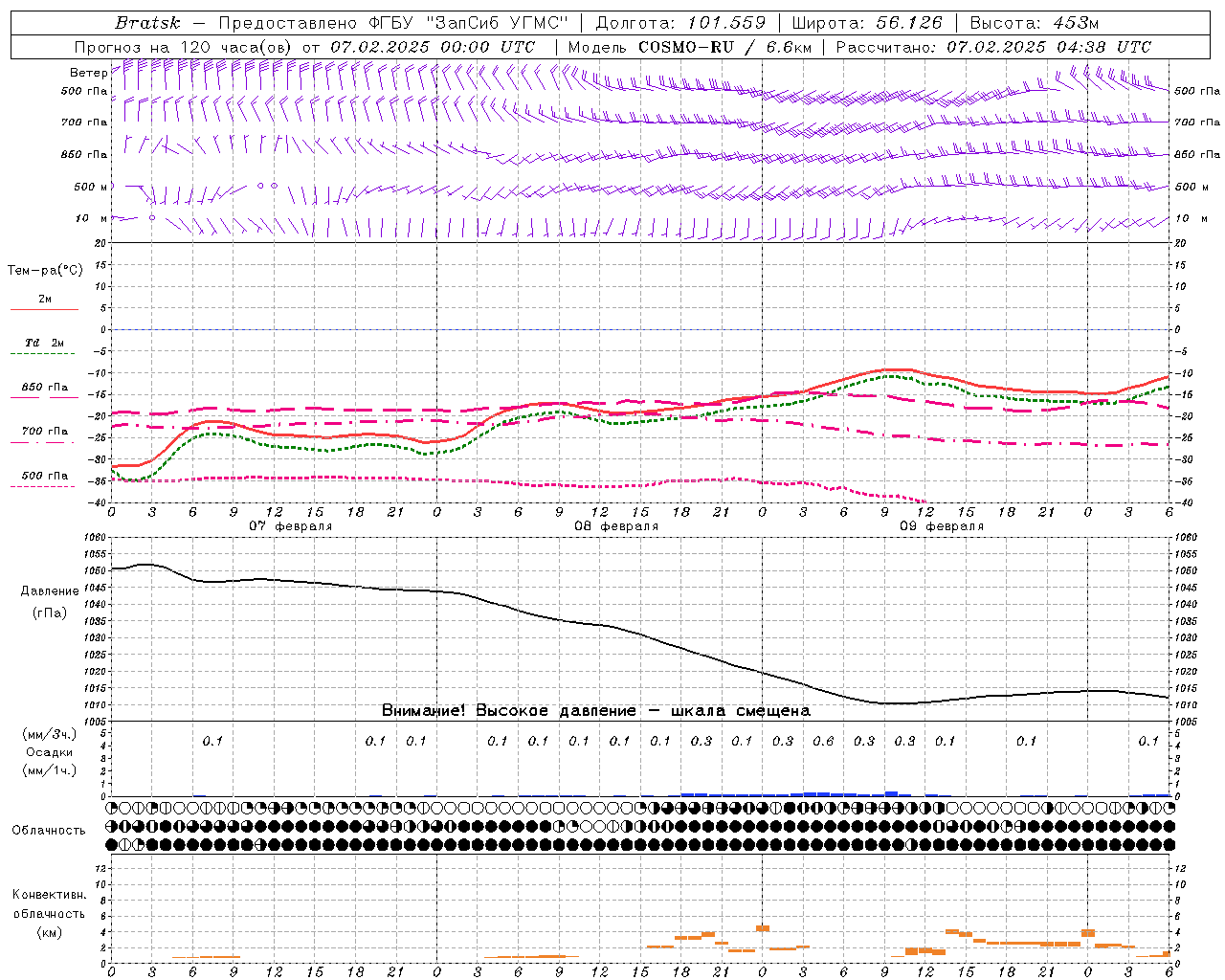Click the "10 м" wind level label on the left
The width and height of the screenshot is (1225, 980).
pos(92,218)
